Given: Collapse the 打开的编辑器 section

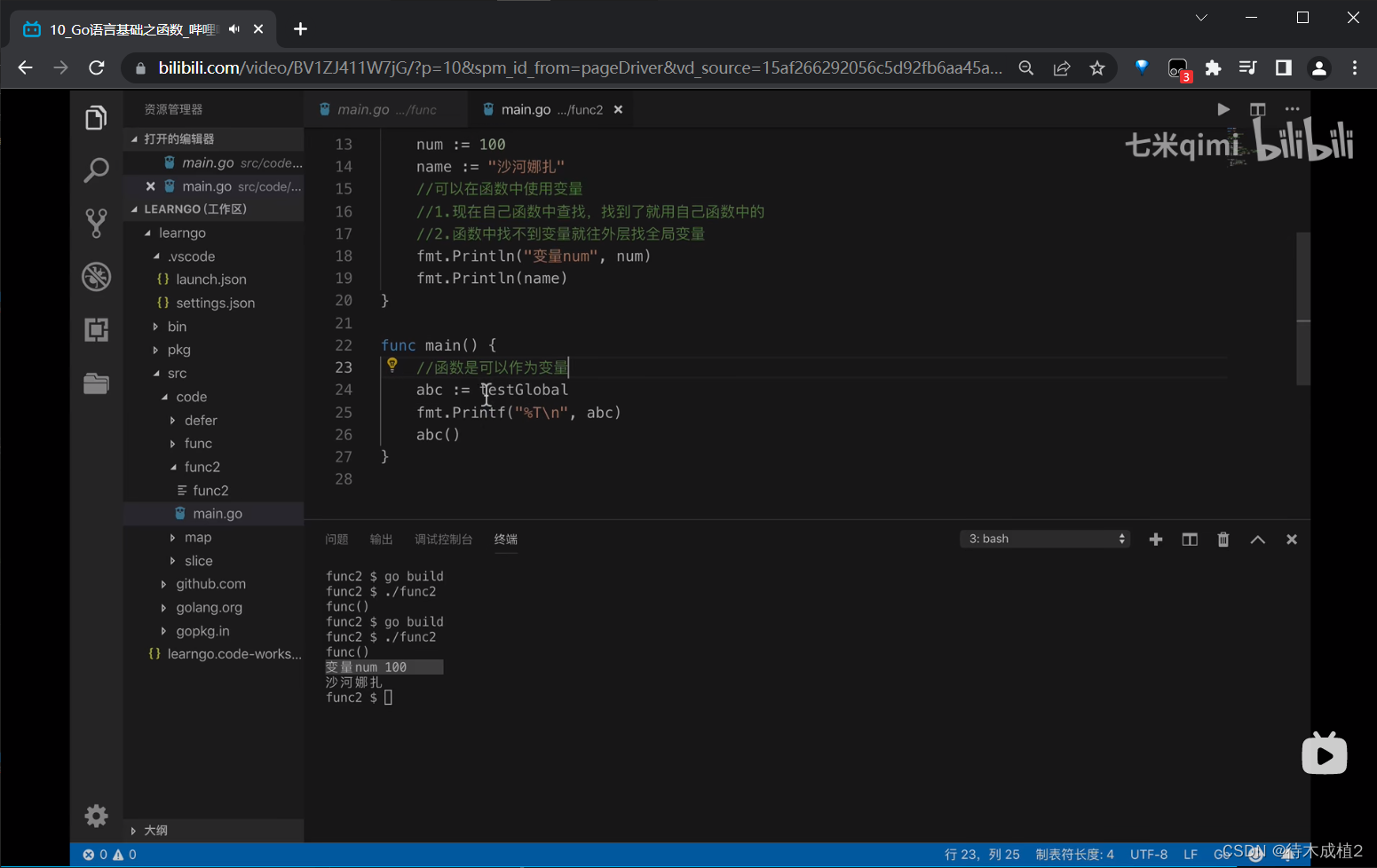Looking at the screenshot, I should coord(213,138).
